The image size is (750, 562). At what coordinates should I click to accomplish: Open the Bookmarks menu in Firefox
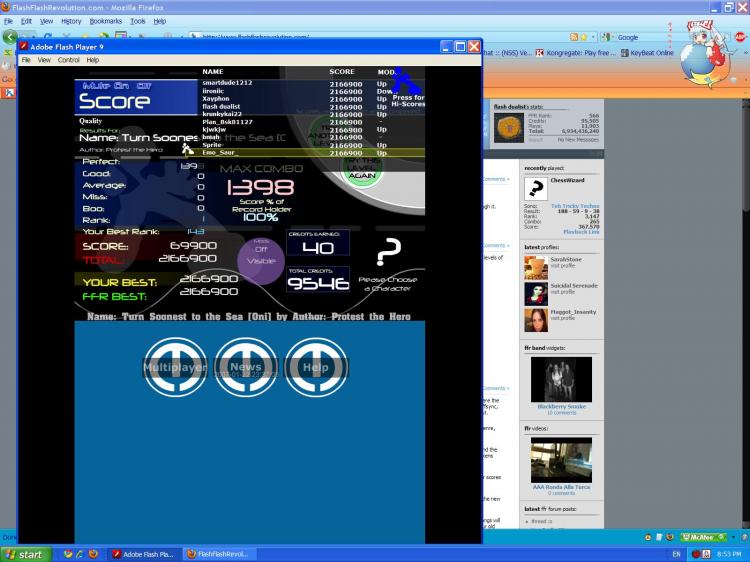(106, 21)
